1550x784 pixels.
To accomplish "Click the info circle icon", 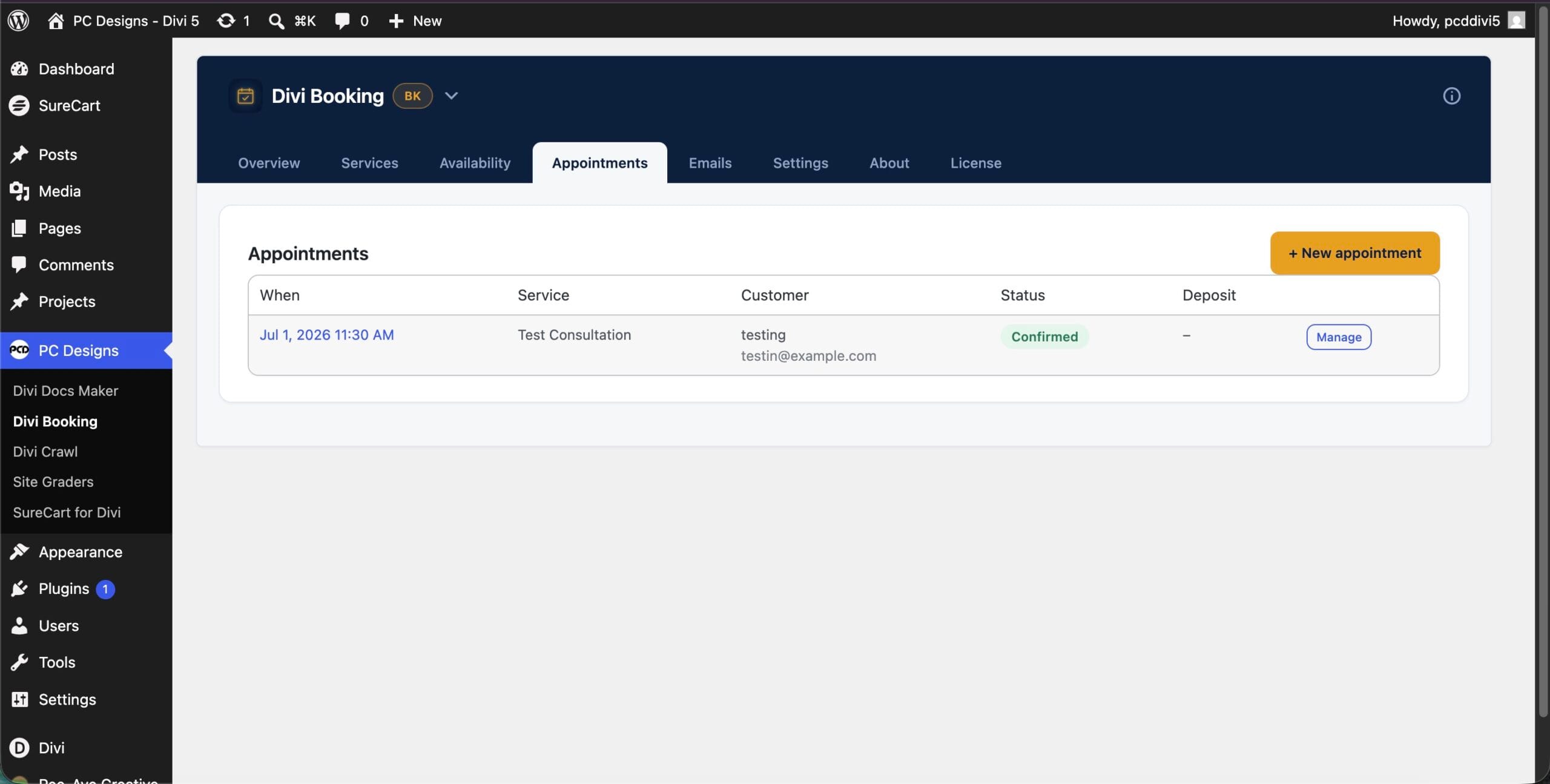I will pyautogui.click(x=1451, y=96).
